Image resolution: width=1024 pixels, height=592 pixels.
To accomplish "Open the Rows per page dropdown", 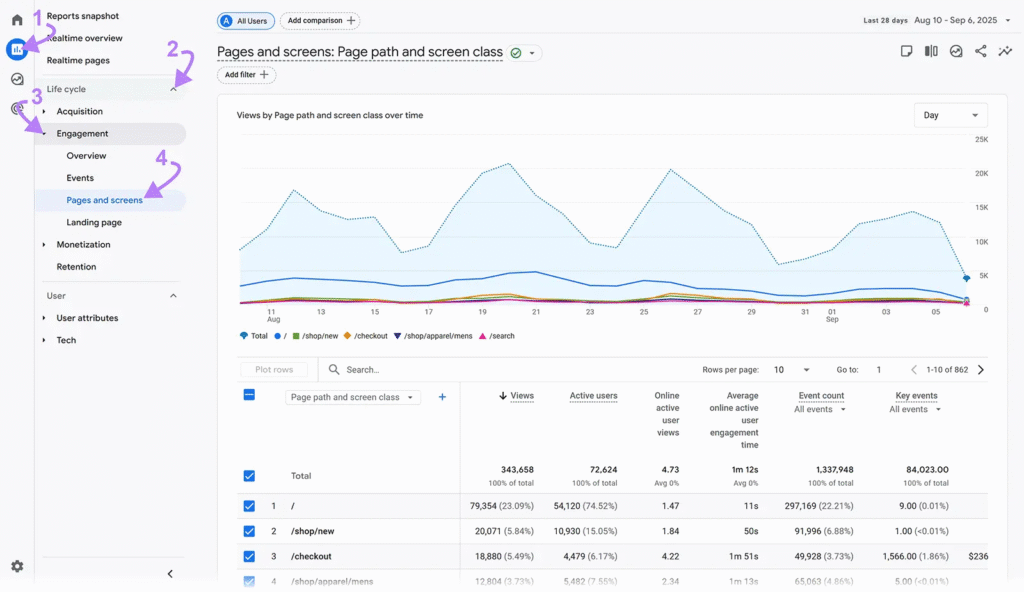I will point(791,370).
